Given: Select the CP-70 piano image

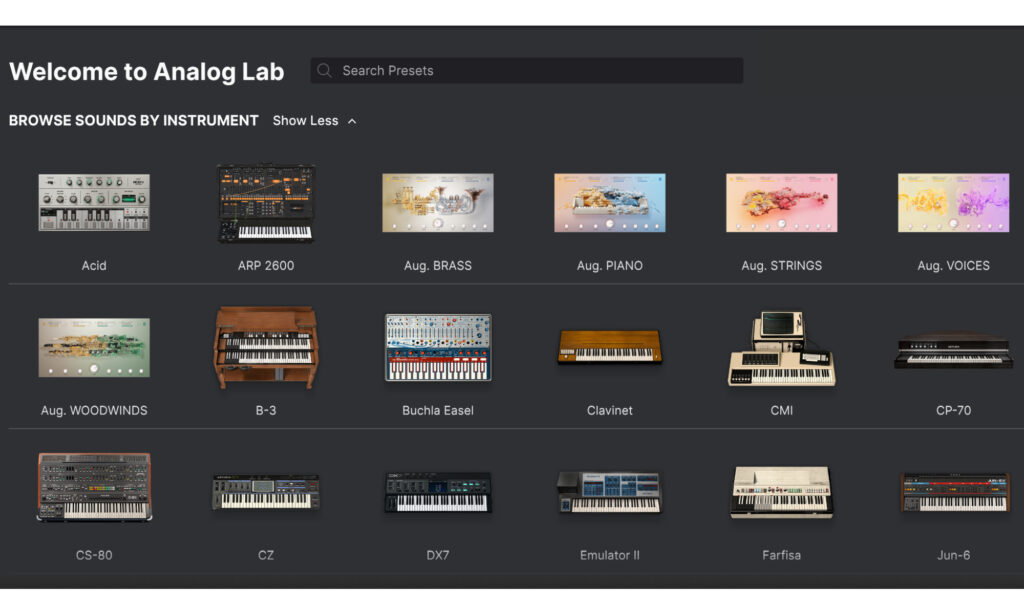Looking at the screenshot, I should (953, 351).
